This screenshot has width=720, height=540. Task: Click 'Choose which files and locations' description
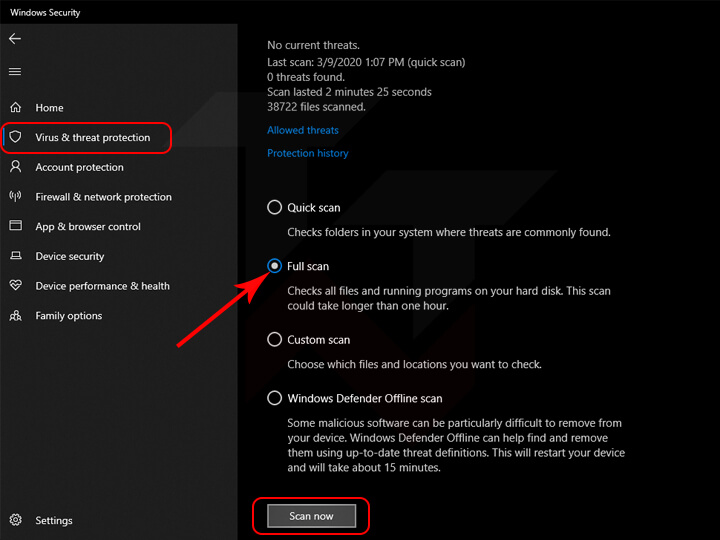(414, 364)
